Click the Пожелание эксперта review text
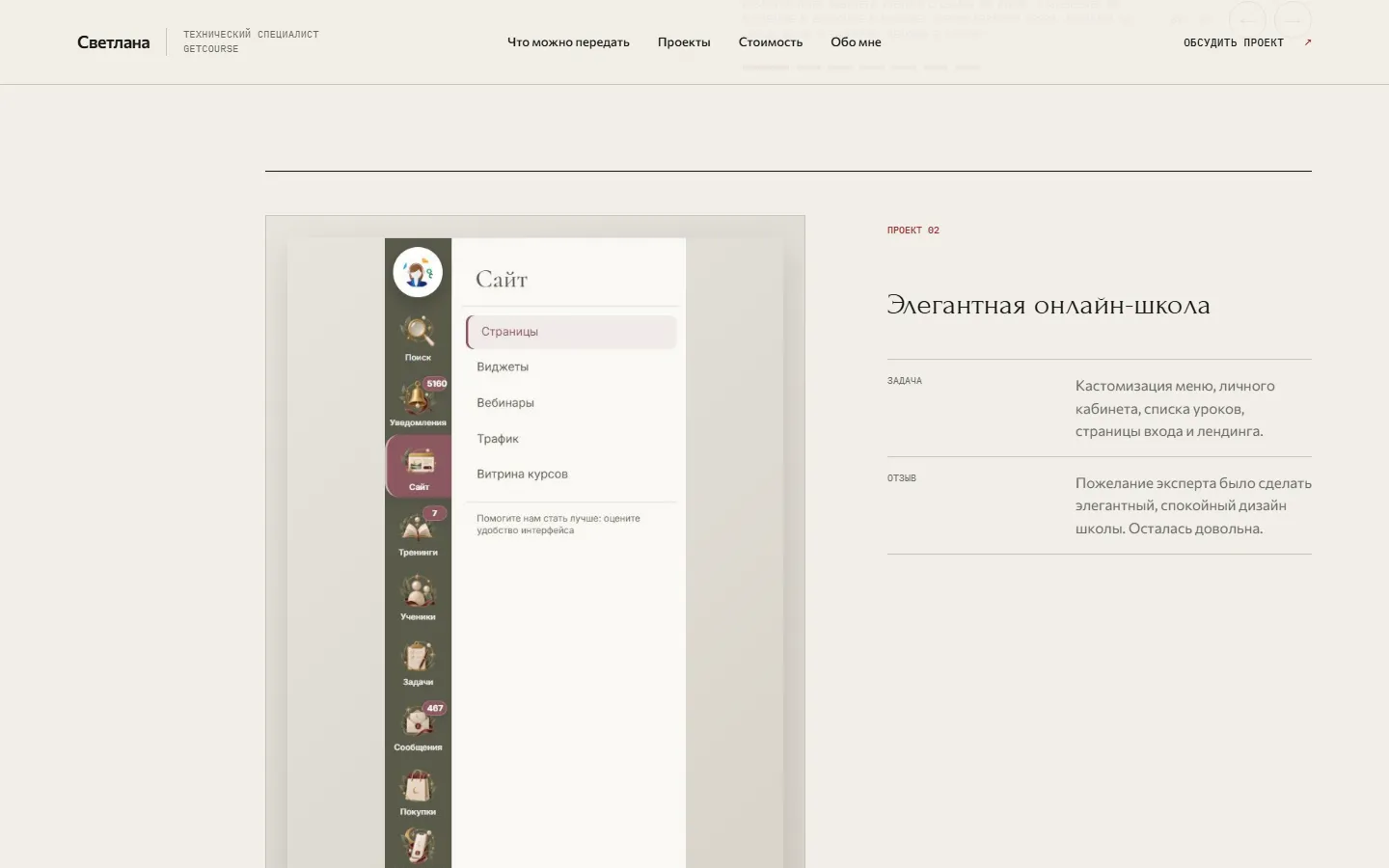Screen dimensions: 1389x868 (x=1193, y=506)
